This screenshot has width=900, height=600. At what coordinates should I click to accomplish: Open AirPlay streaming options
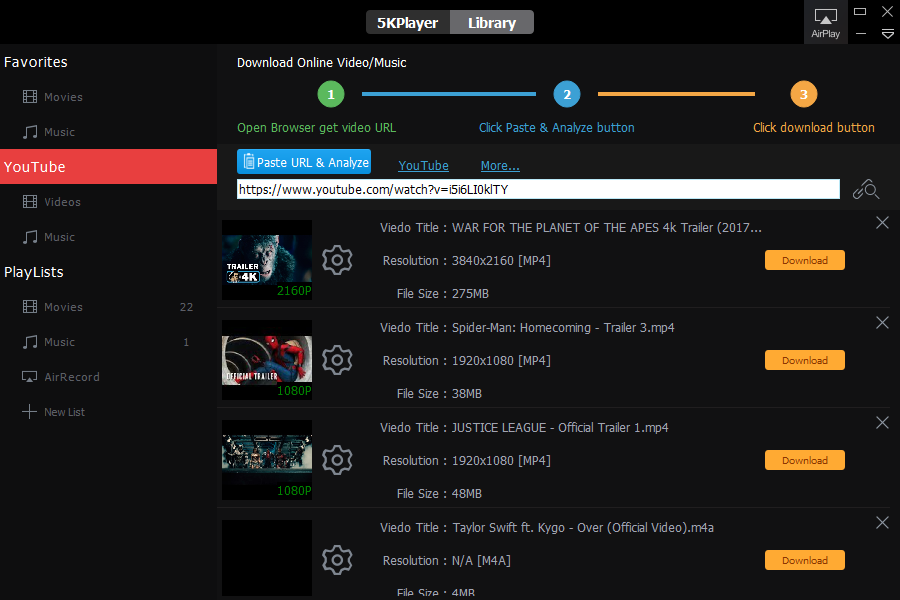pos(825,22)
